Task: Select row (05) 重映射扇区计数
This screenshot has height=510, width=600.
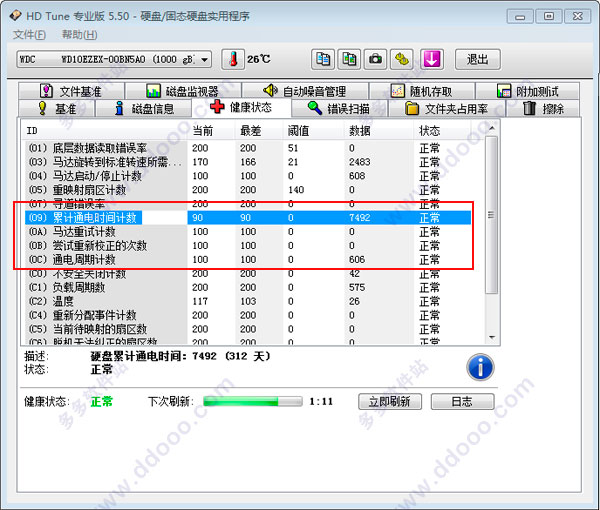Action: point(248,190)
